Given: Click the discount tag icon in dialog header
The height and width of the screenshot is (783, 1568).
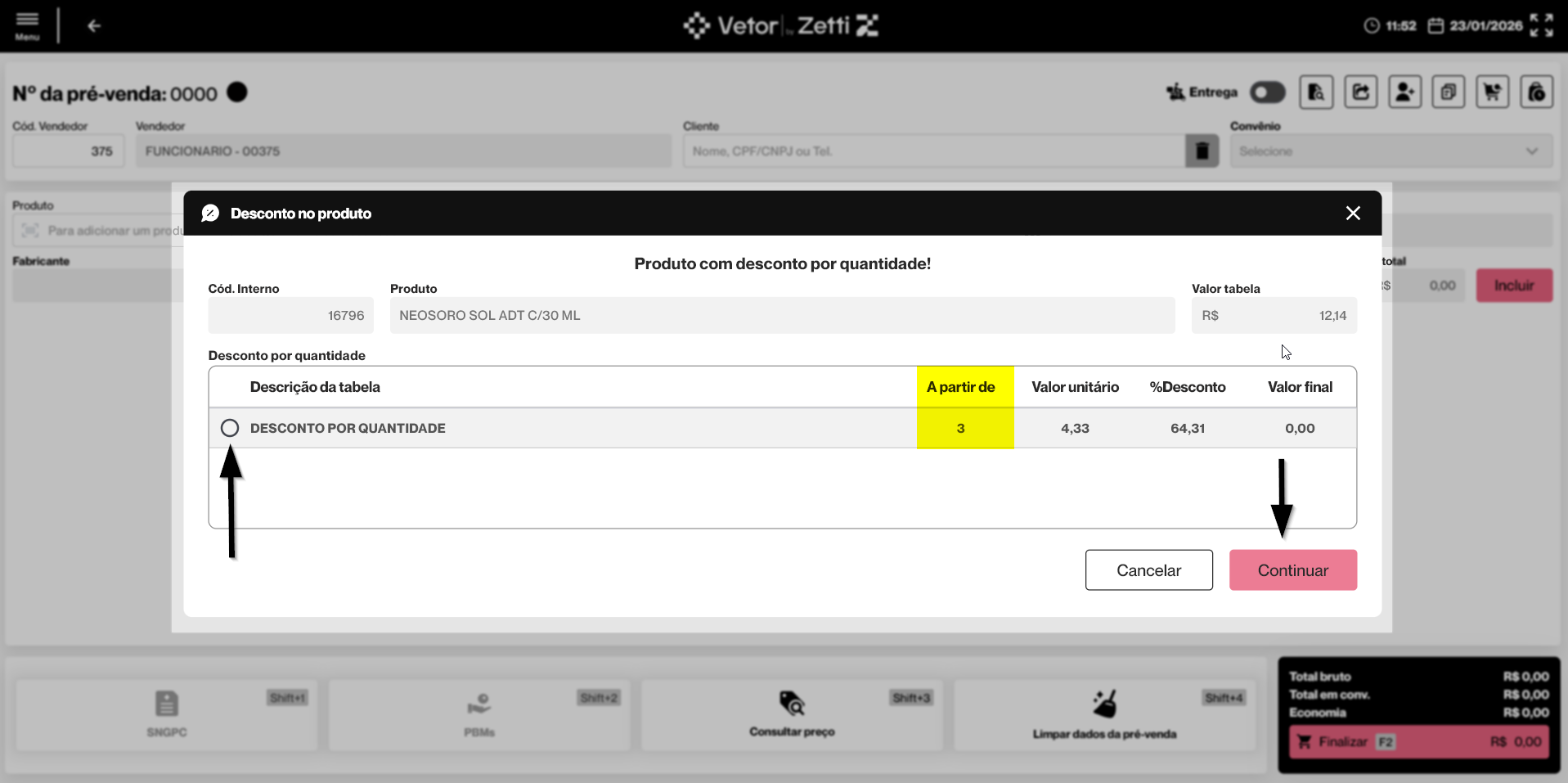Looking at the screenshot, I should point(210,214).
